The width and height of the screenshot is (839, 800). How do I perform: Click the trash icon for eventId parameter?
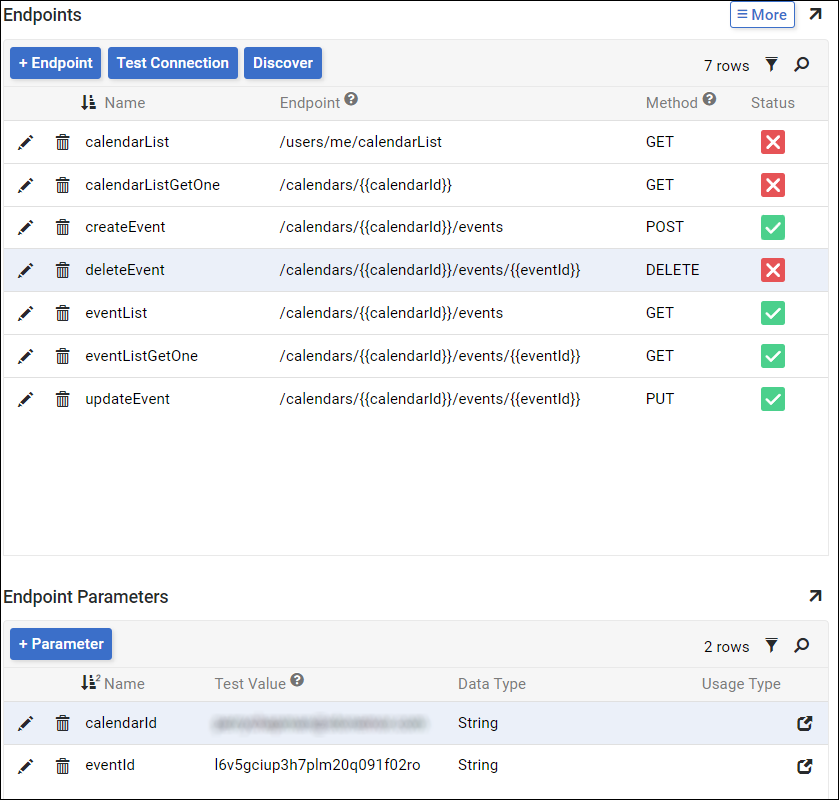coord(63,766)
